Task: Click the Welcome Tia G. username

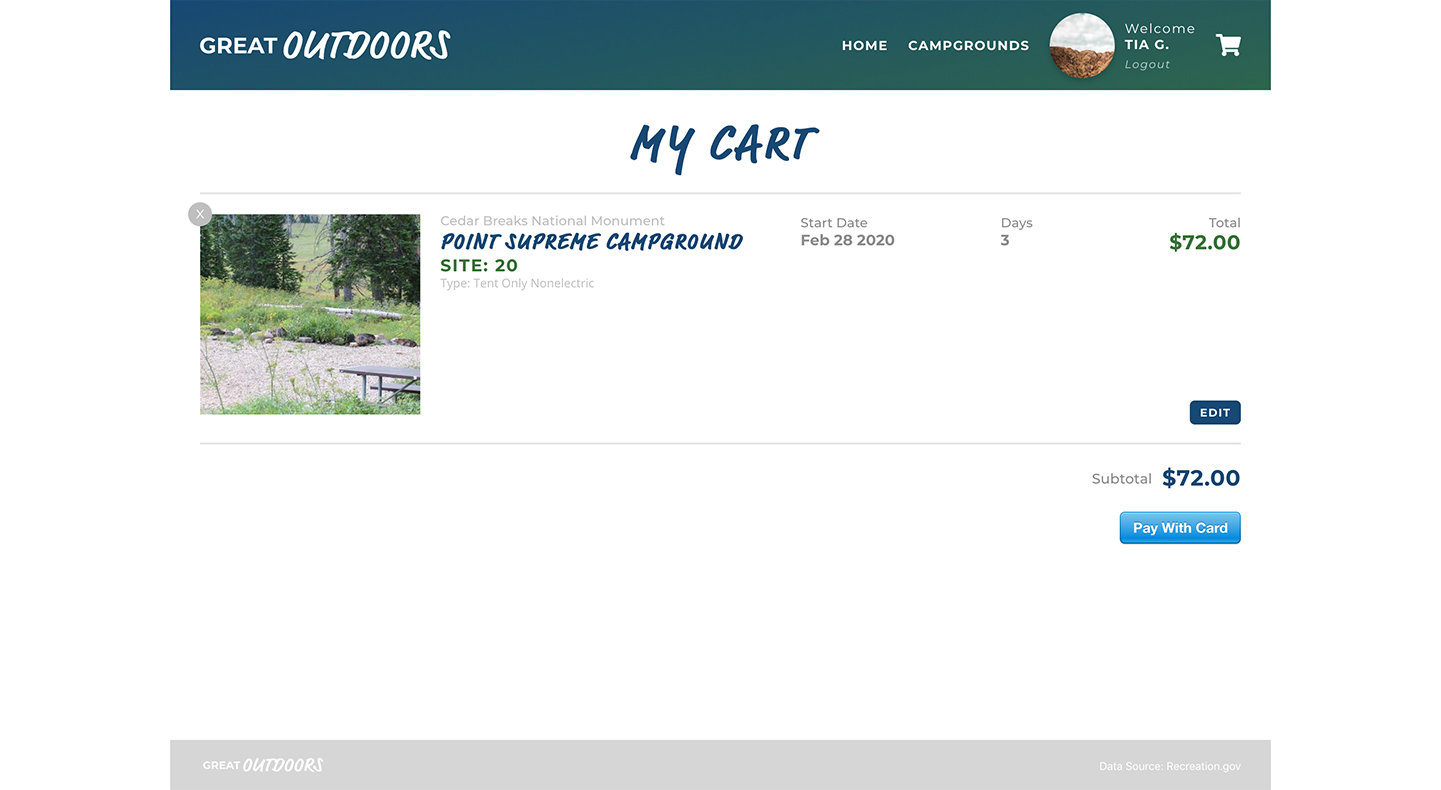Action: (x=1146, y=44)
